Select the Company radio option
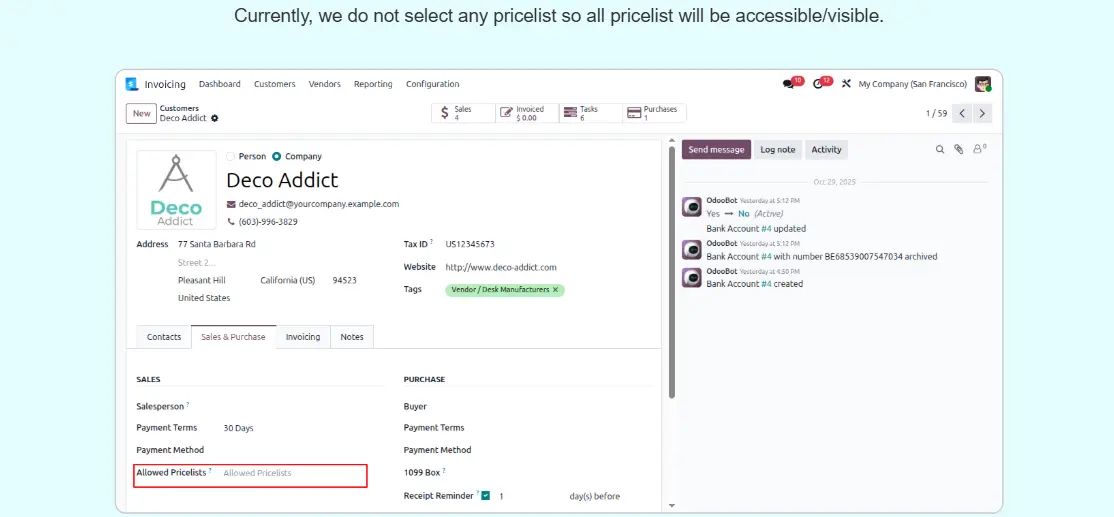Image resolution: width=1114 pixels, height=517 pixels. click(277, 156)
